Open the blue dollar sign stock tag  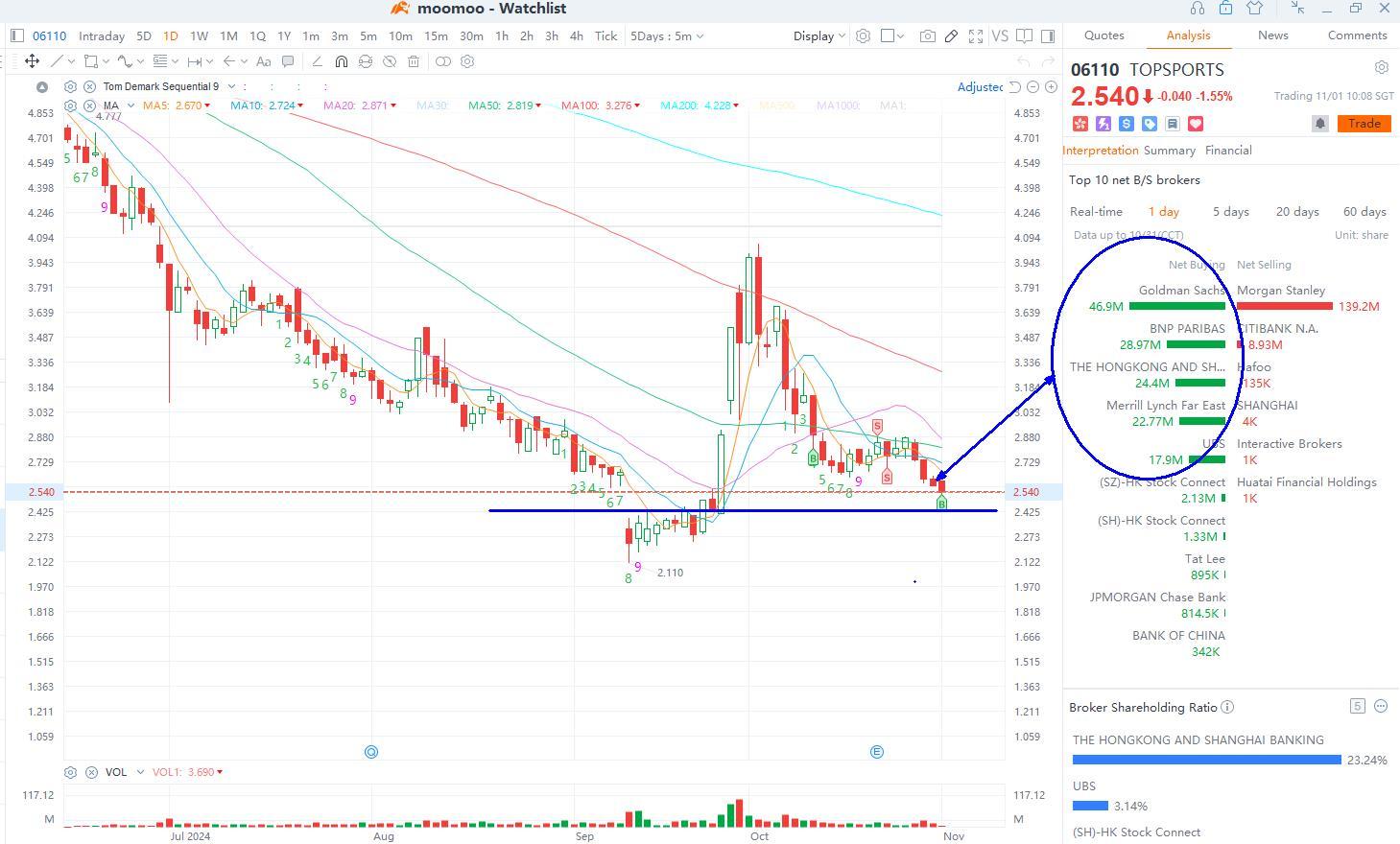[1127, 124]
